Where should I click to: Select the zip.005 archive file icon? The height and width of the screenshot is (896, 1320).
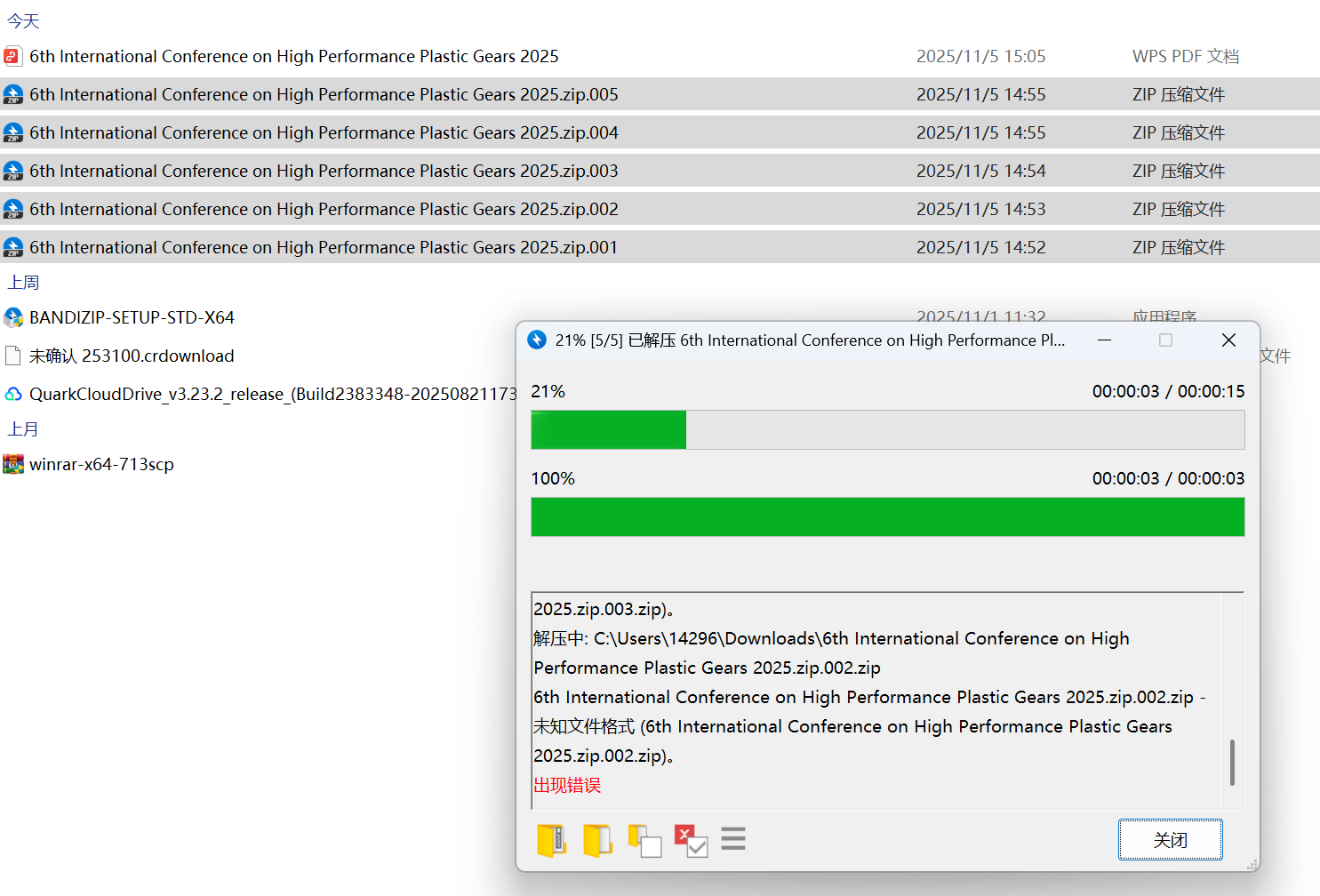click(x=13, y=95)
